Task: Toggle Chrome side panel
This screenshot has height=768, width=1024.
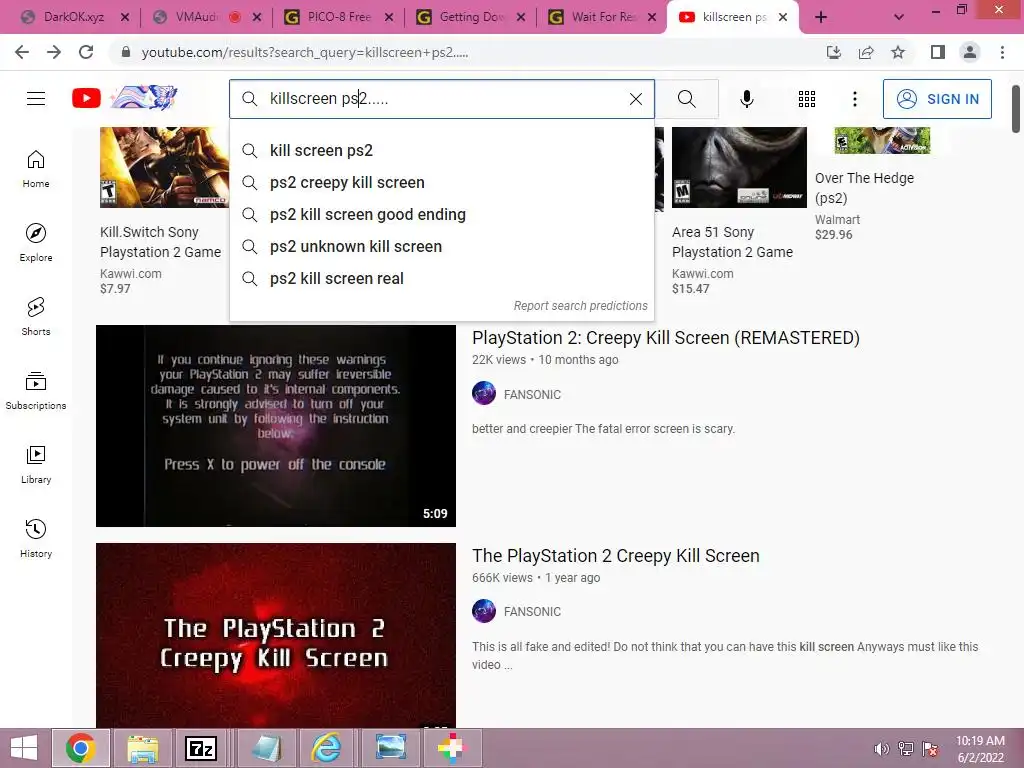Action: tap(938, 52)
